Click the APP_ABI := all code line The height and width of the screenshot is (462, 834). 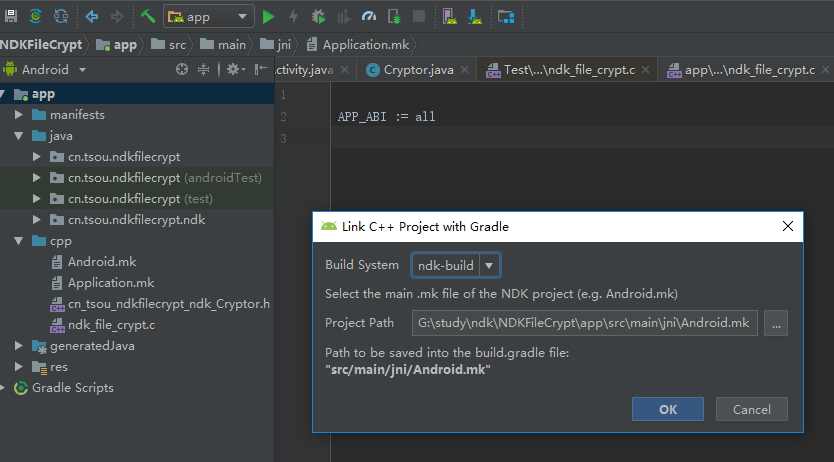pyautogui.click(x=387, y=116)
